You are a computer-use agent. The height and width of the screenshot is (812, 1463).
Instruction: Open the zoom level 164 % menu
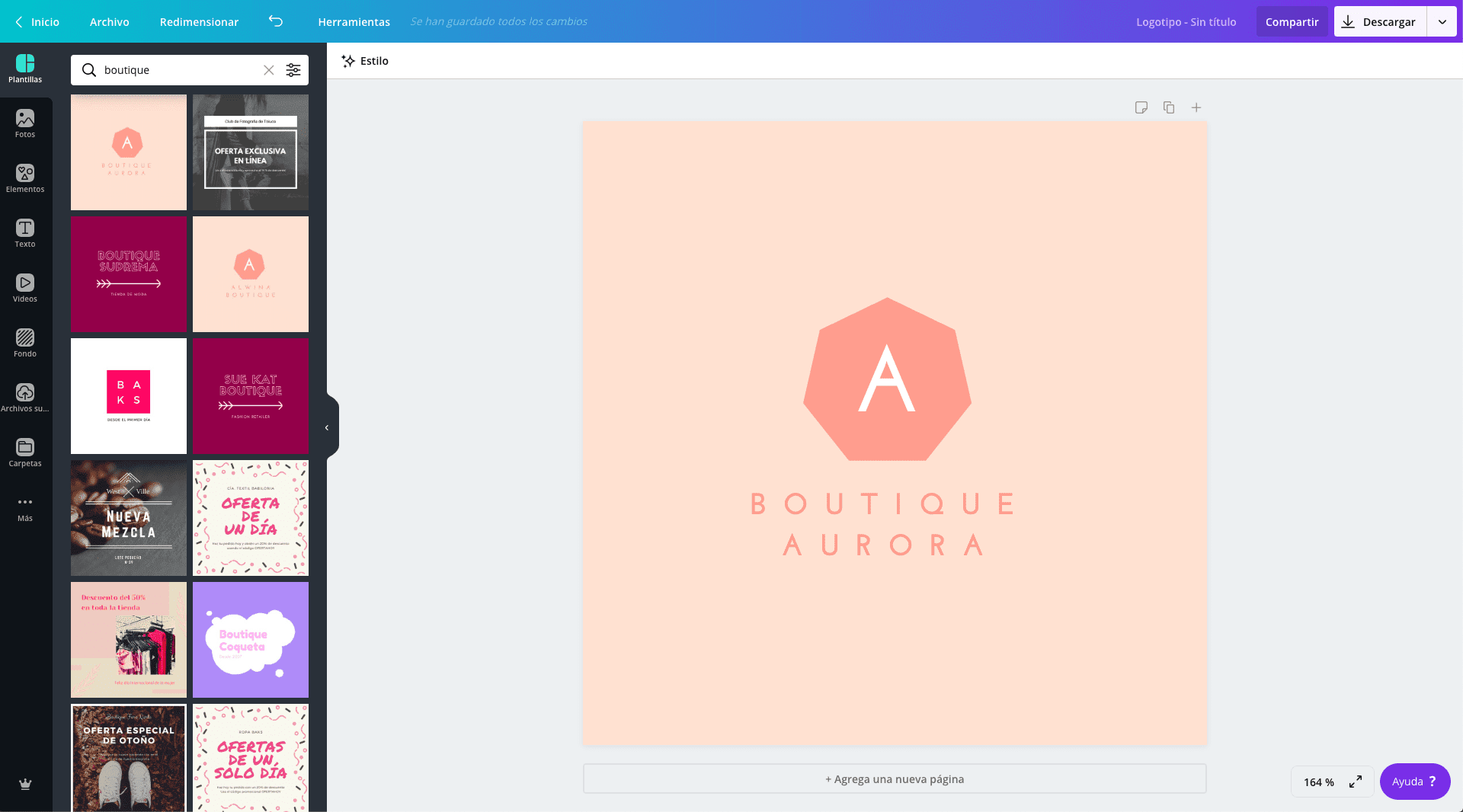pyautogui.click(x=1318, y=782)
